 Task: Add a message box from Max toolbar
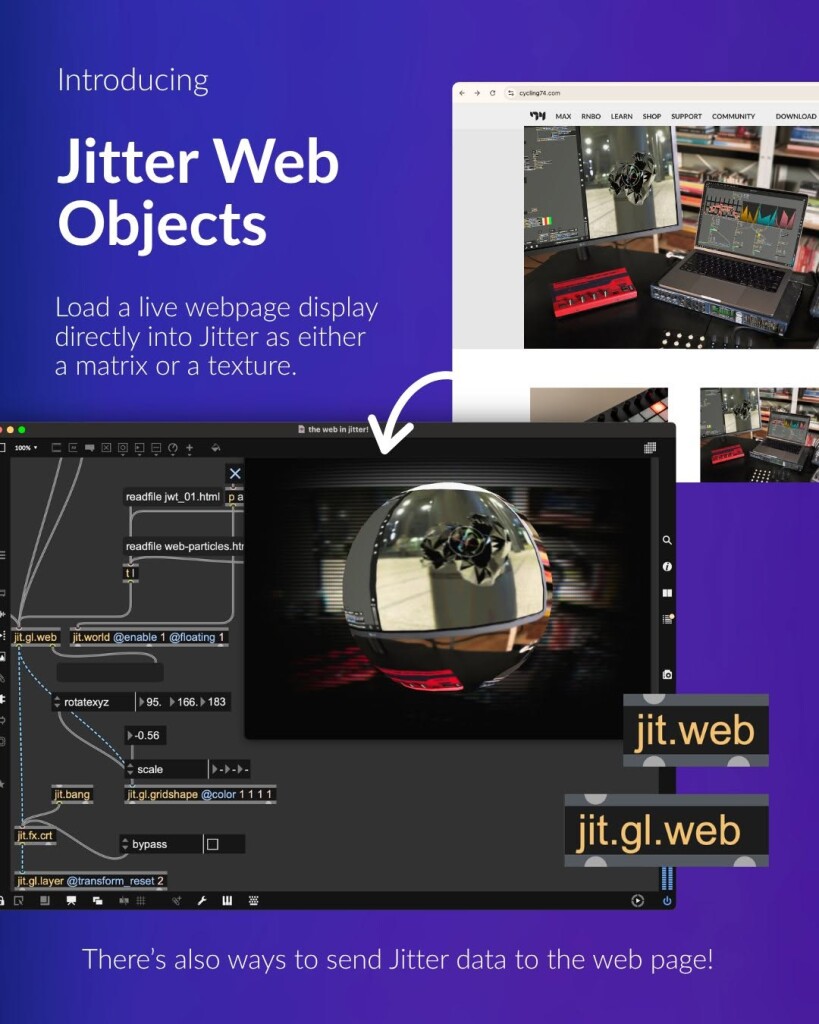(x=73, y=448)
